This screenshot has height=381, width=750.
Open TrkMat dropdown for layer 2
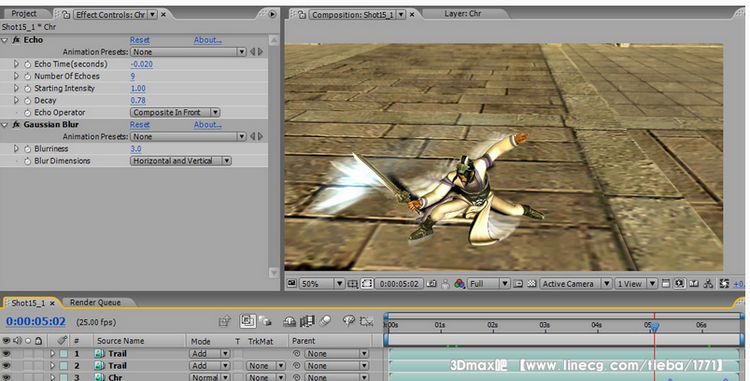click(x=266, y=365)
